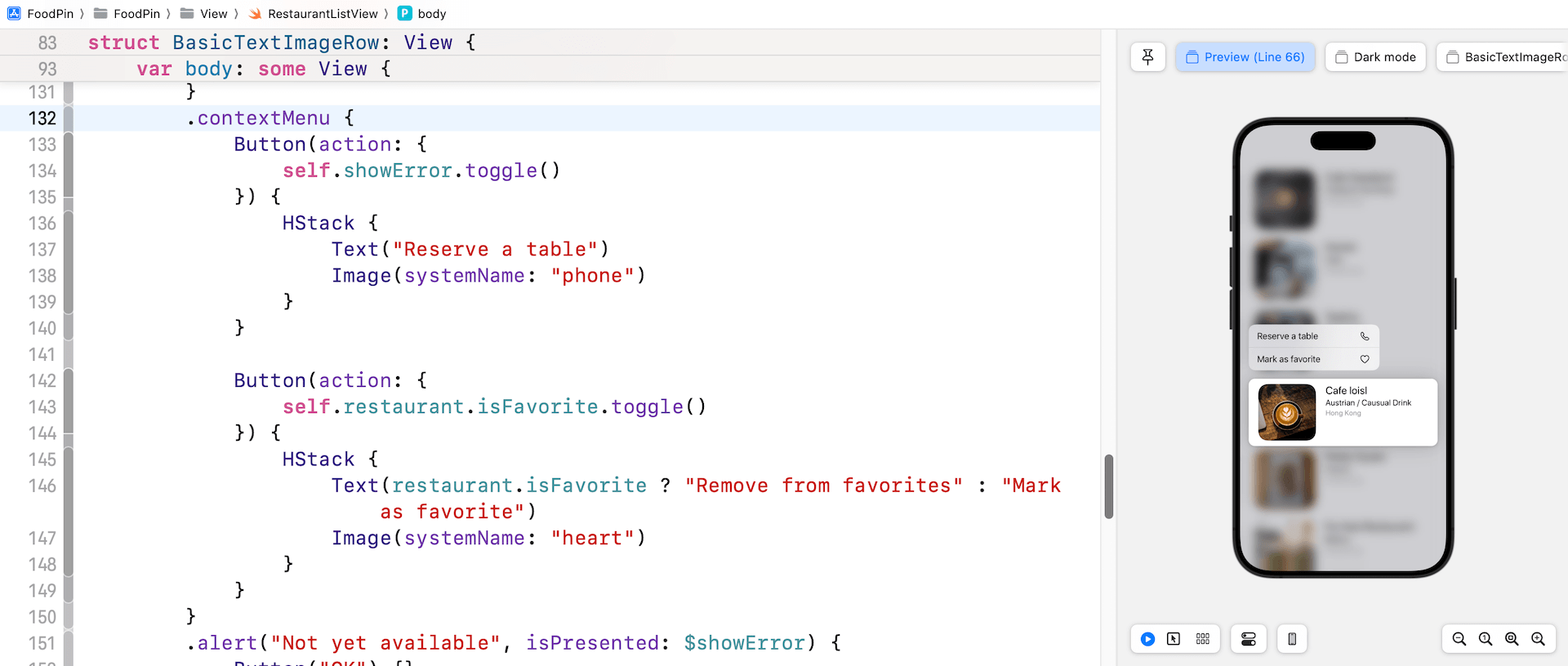Screen dimensions: 1568x666
Task: Pin the preview canvas
Action: 1147,57
